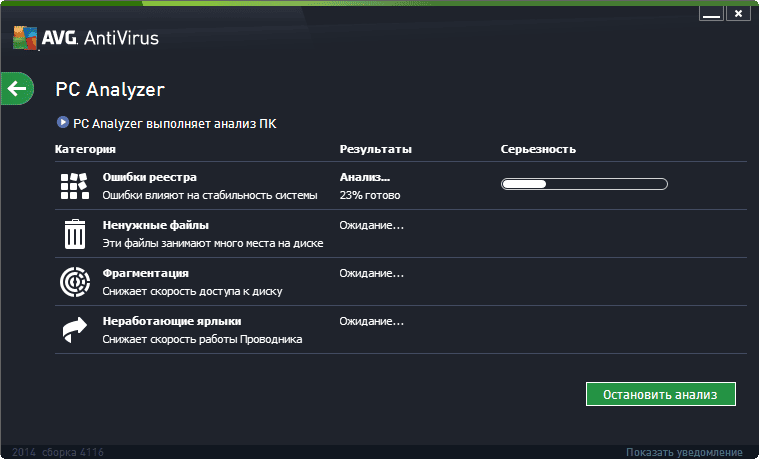This screenshot has height=460, width=760.
Task: Click the AVG logo icon
Action: click(x=25, y=38)
